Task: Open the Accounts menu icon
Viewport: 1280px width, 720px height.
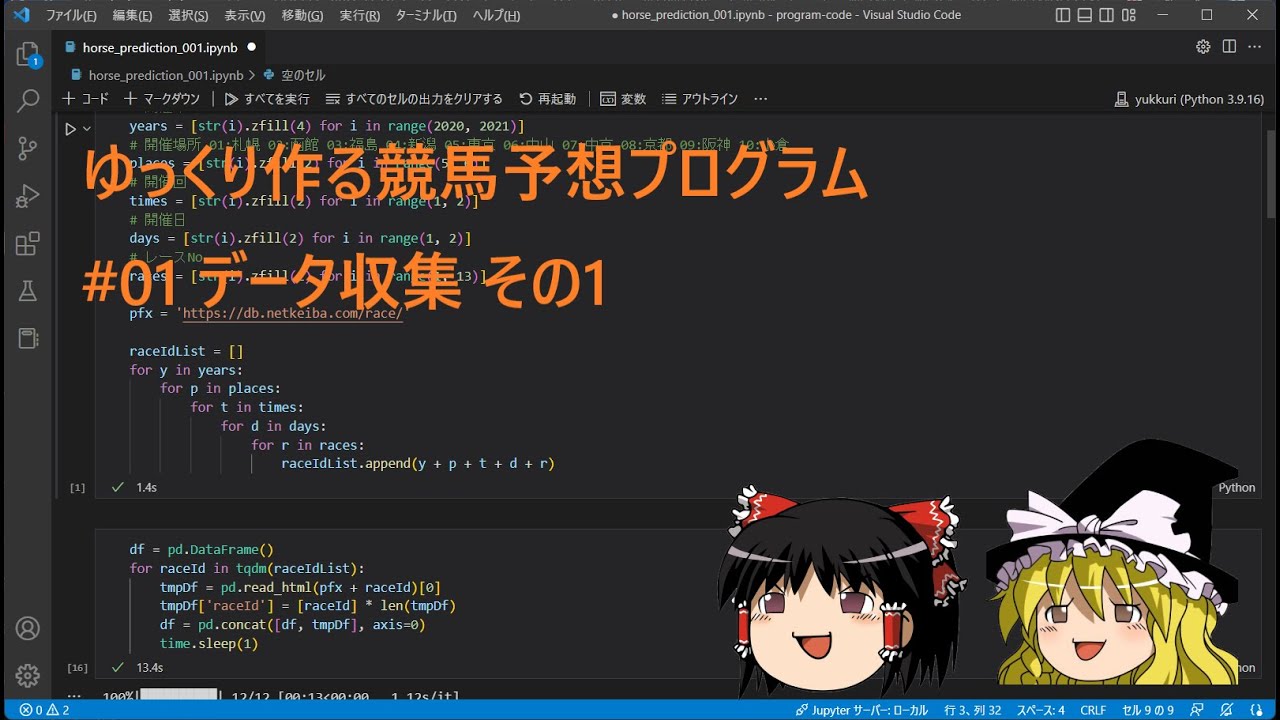Action: pos(27,628)
